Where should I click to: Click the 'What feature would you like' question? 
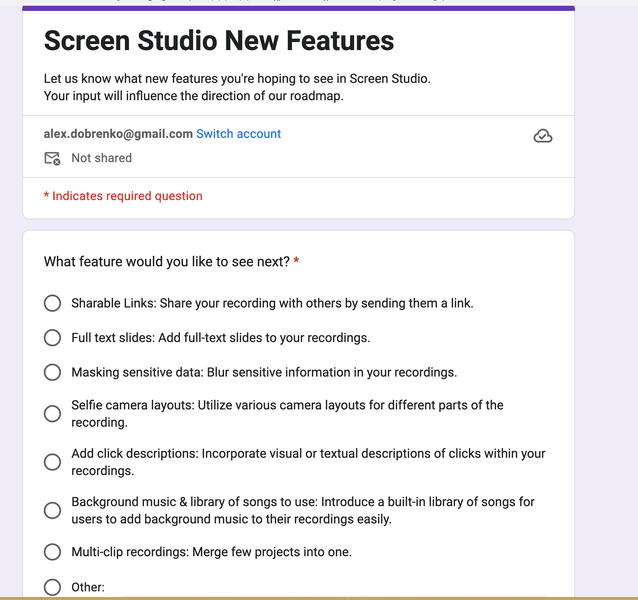166,262
